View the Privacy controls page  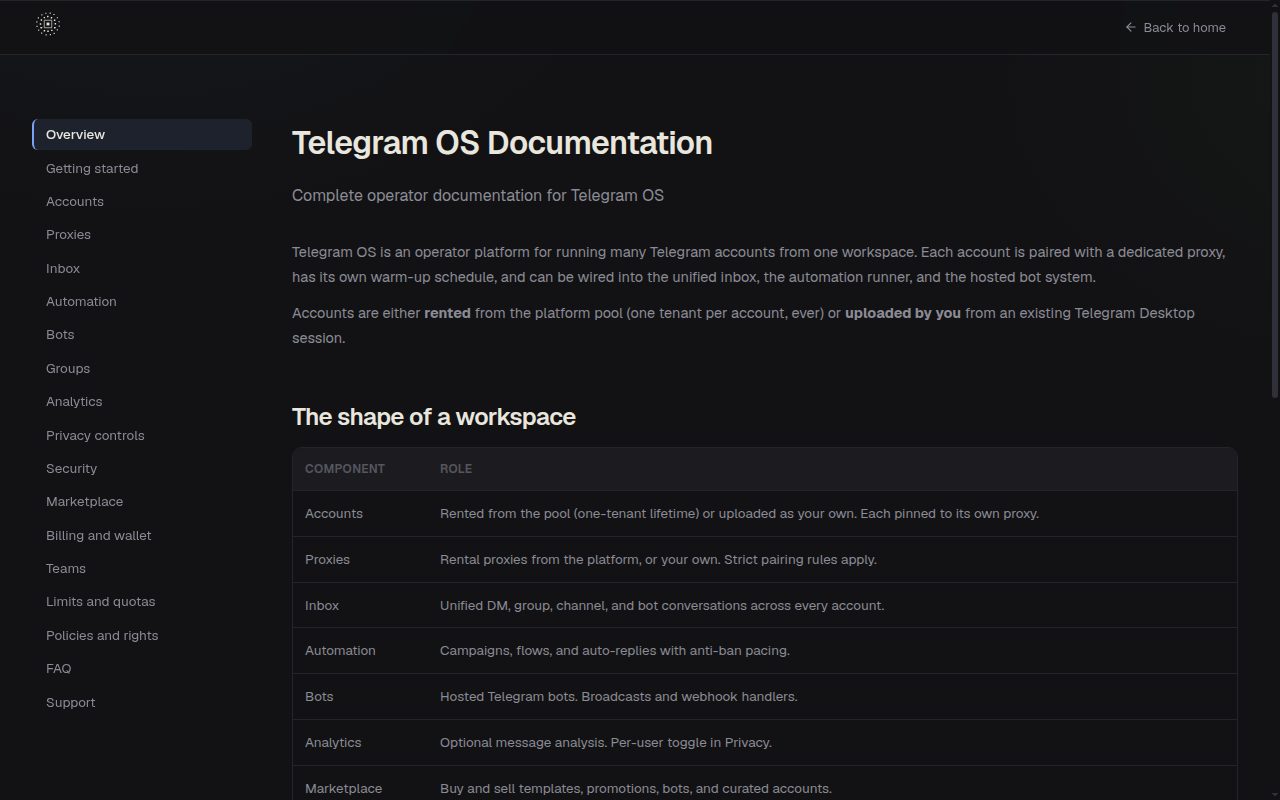tap(142, 435)
